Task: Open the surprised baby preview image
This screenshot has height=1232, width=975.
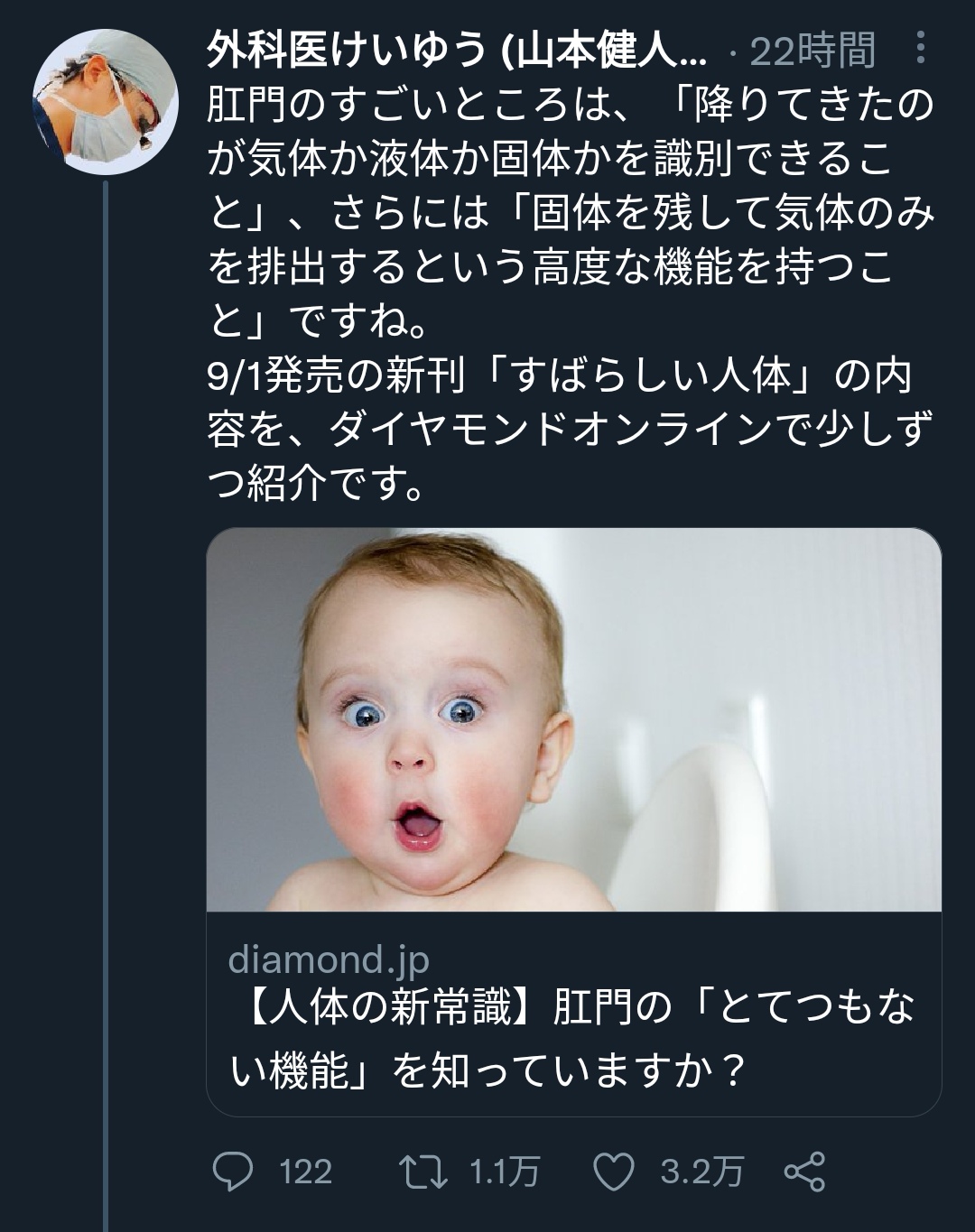Action: point(574,719)
